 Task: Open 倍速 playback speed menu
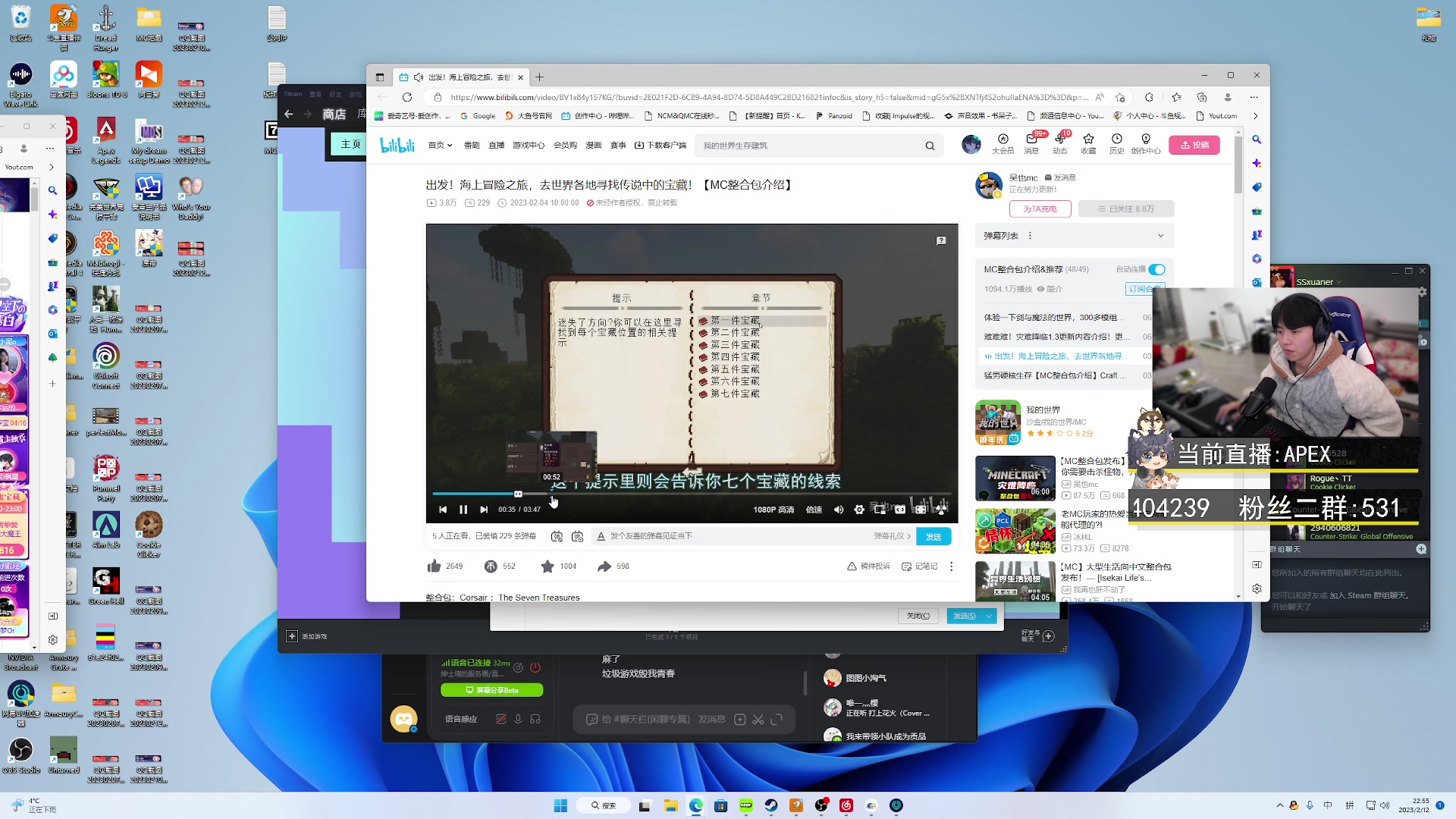click(814, 510)
